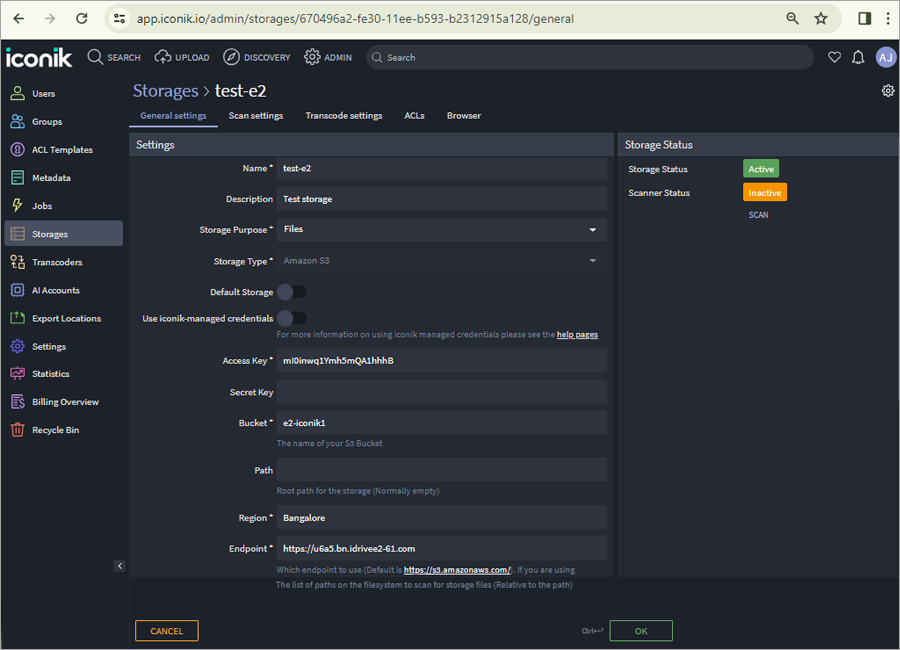Viewport: 900px width, 650px height.
Task: Open the Upload cloud icon
Action: click(163, 57)
